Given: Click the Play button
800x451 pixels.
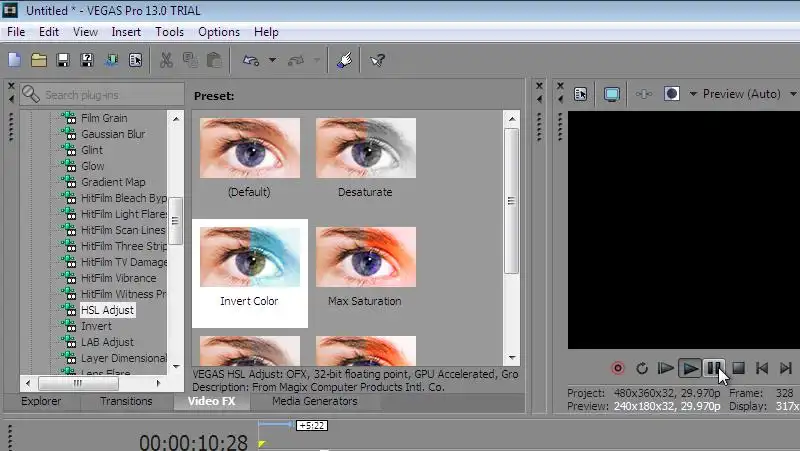Looking at the screenshot, I should tap(689, 368).
